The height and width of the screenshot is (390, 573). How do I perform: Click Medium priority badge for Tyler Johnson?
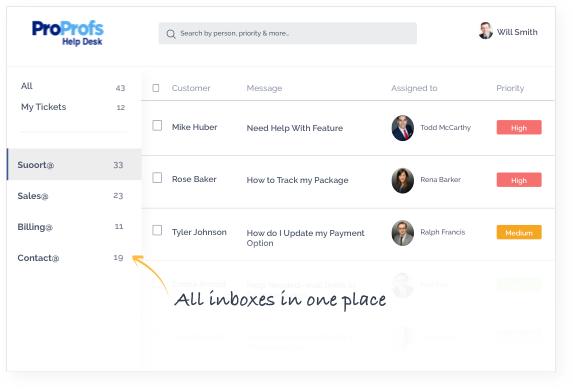[x=519, y=232]
